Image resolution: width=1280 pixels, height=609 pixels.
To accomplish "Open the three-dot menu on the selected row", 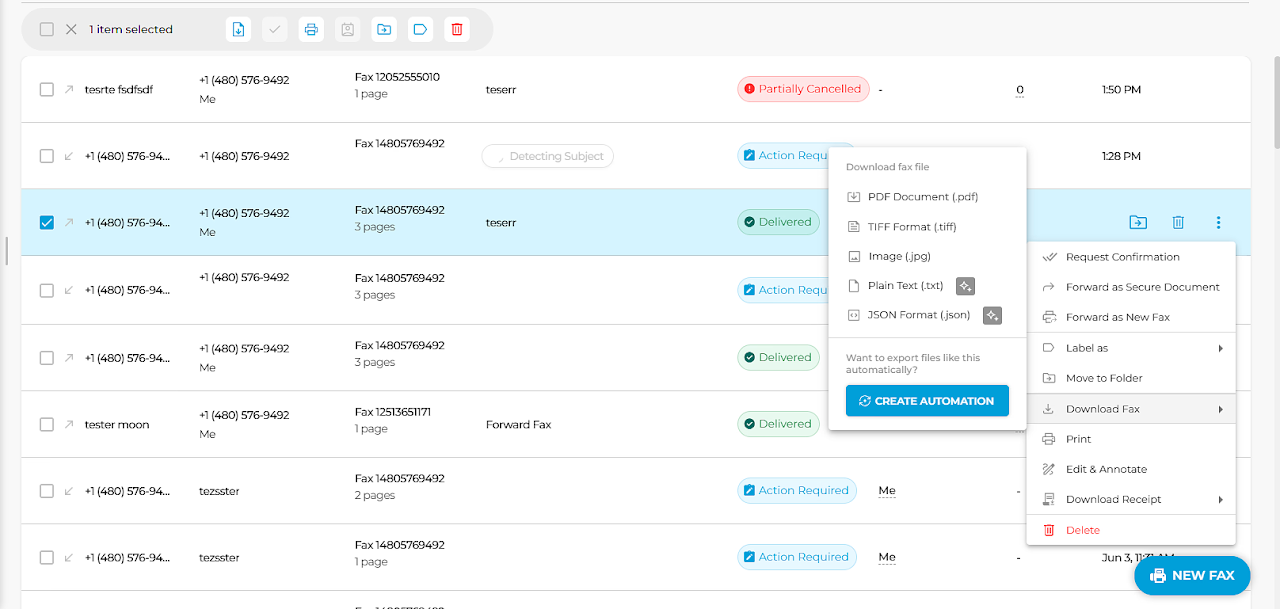I will pos(1218,222).
